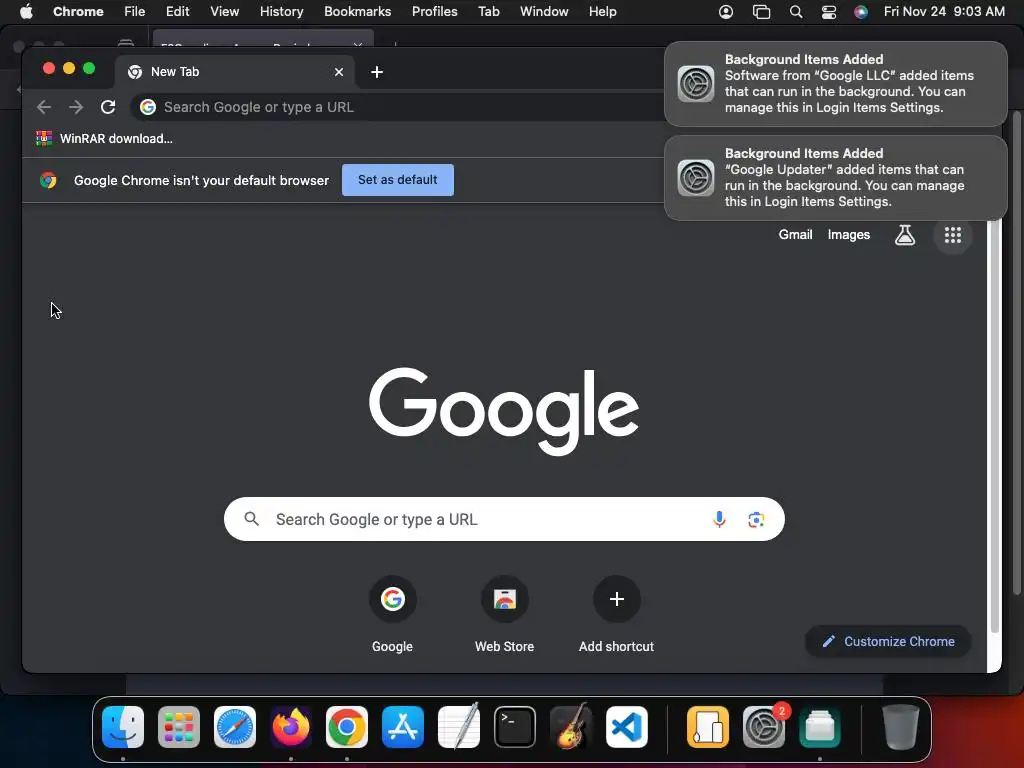This screenshot has height=768, width=1024.
Task: Open the Google Updater background items notification
Action: [836, 178]
